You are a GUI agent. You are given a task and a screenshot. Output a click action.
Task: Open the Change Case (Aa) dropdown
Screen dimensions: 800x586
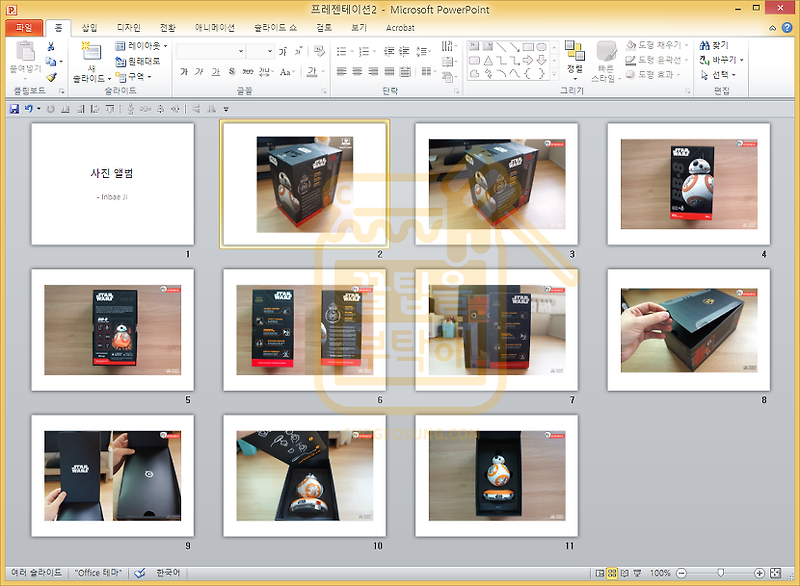point(287,72)
